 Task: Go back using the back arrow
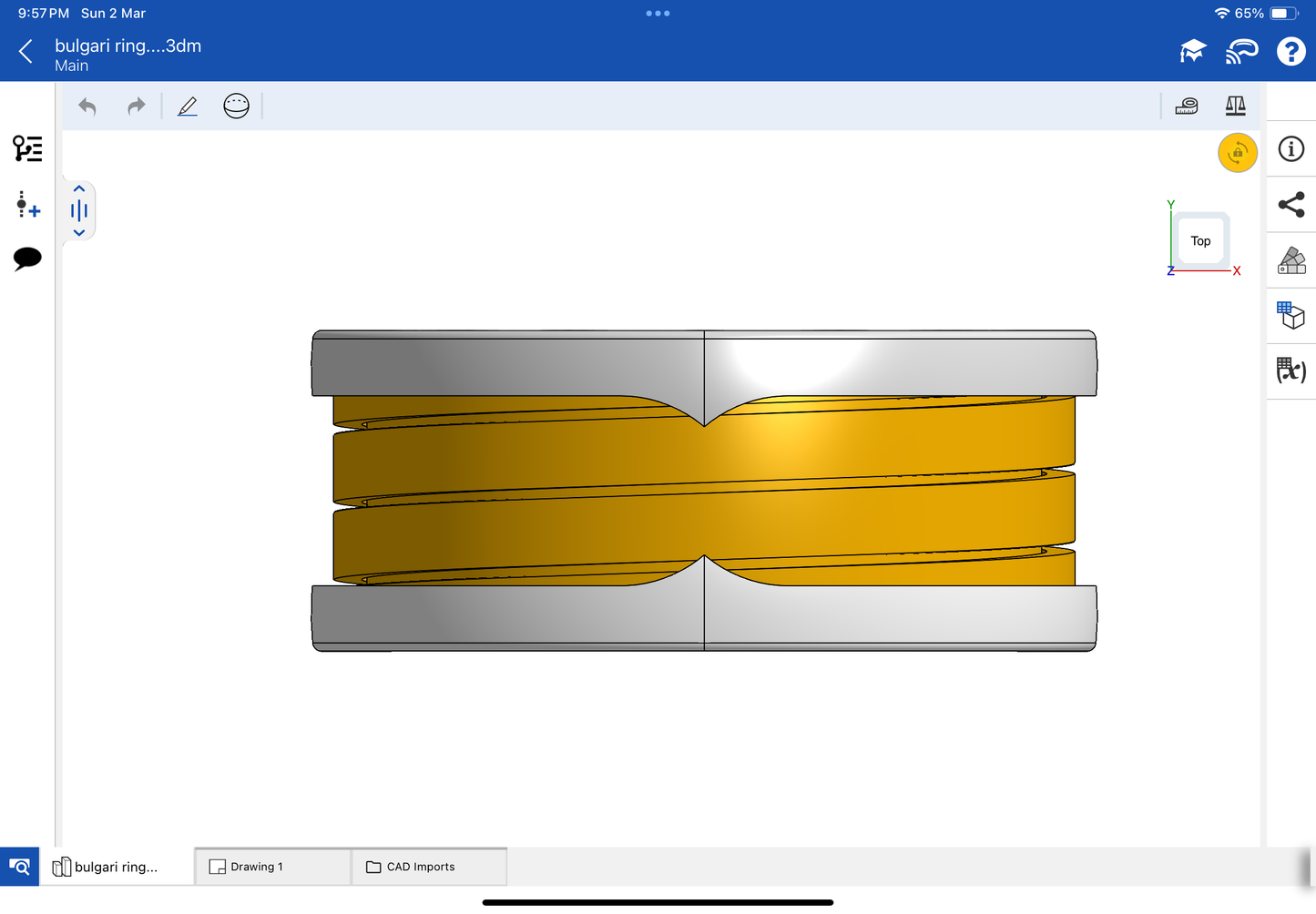pos(26,52)
